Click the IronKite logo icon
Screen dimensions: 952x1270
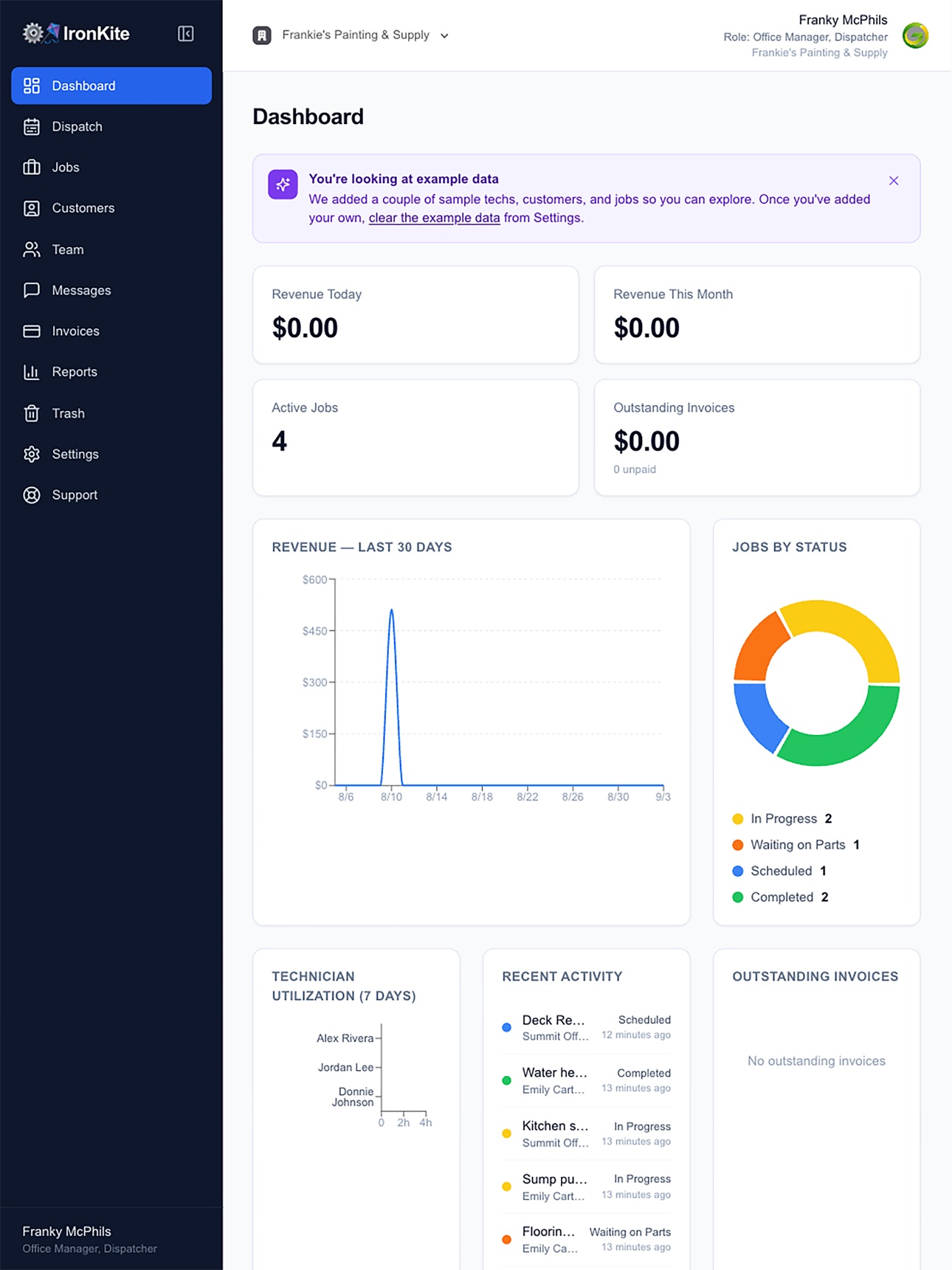click(41, 33)
